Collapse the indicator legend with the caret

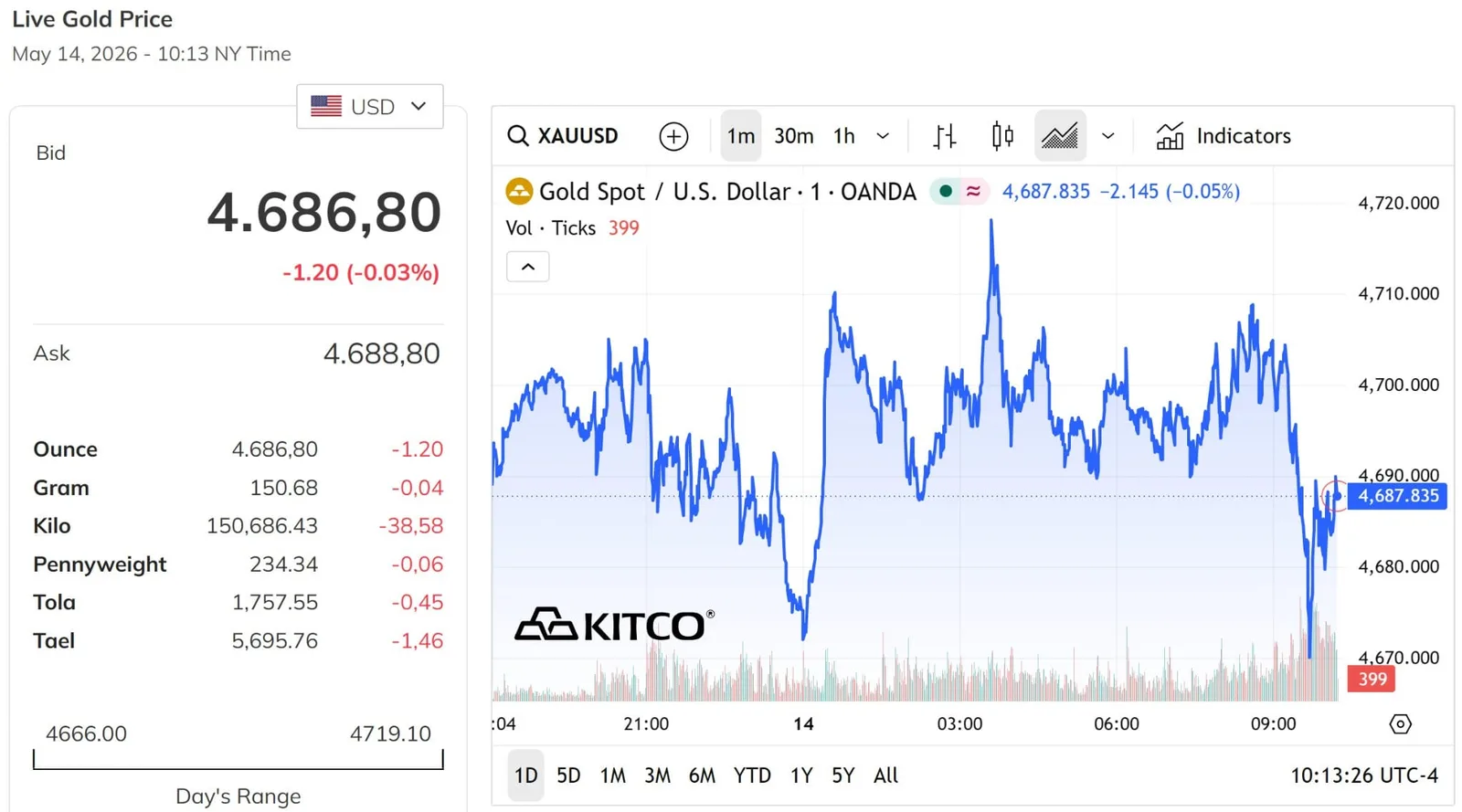coord(528,267)
